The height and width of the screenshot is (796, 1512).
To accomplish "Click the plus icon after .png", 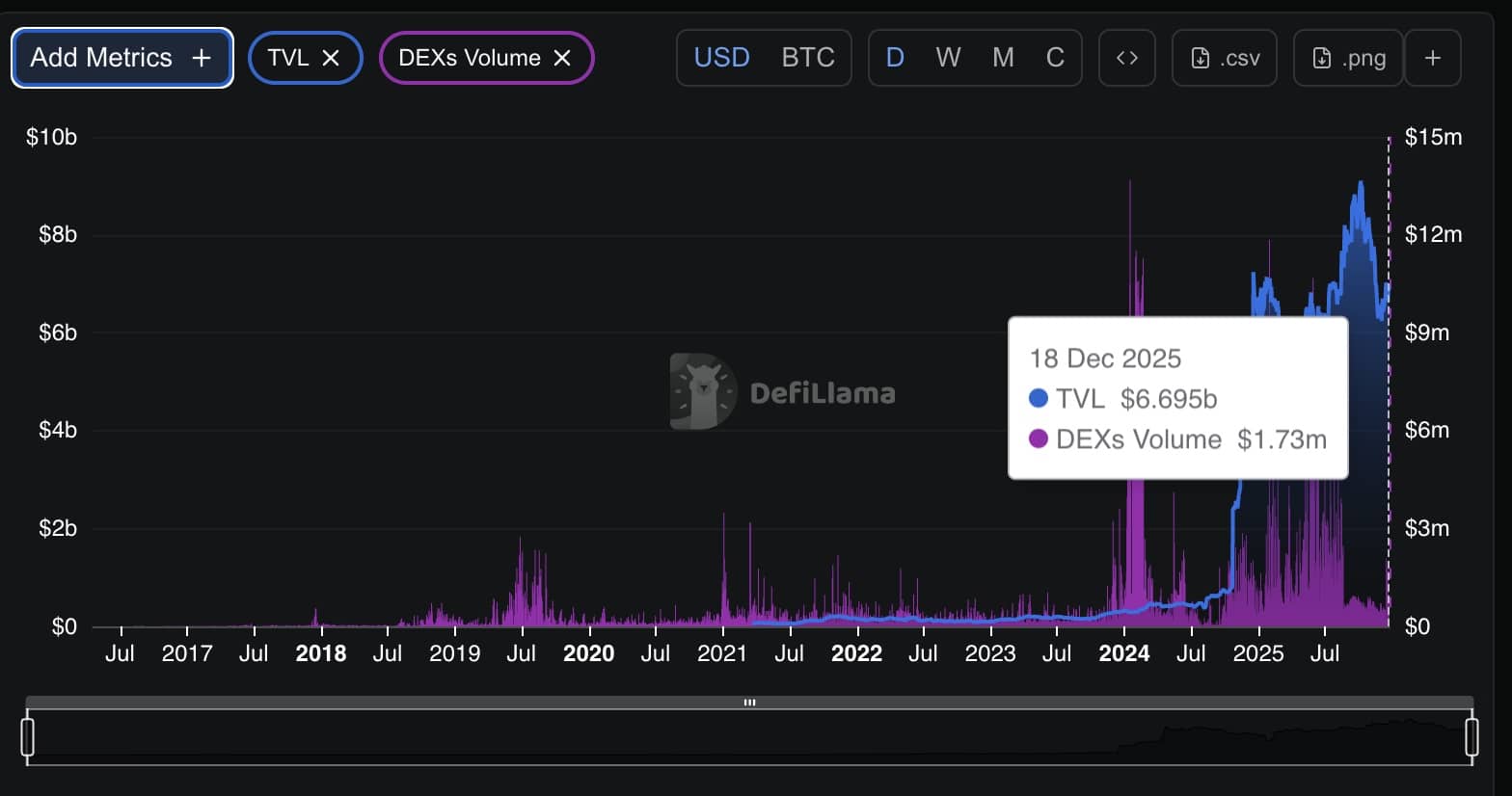I will [x=1433, y=58].
